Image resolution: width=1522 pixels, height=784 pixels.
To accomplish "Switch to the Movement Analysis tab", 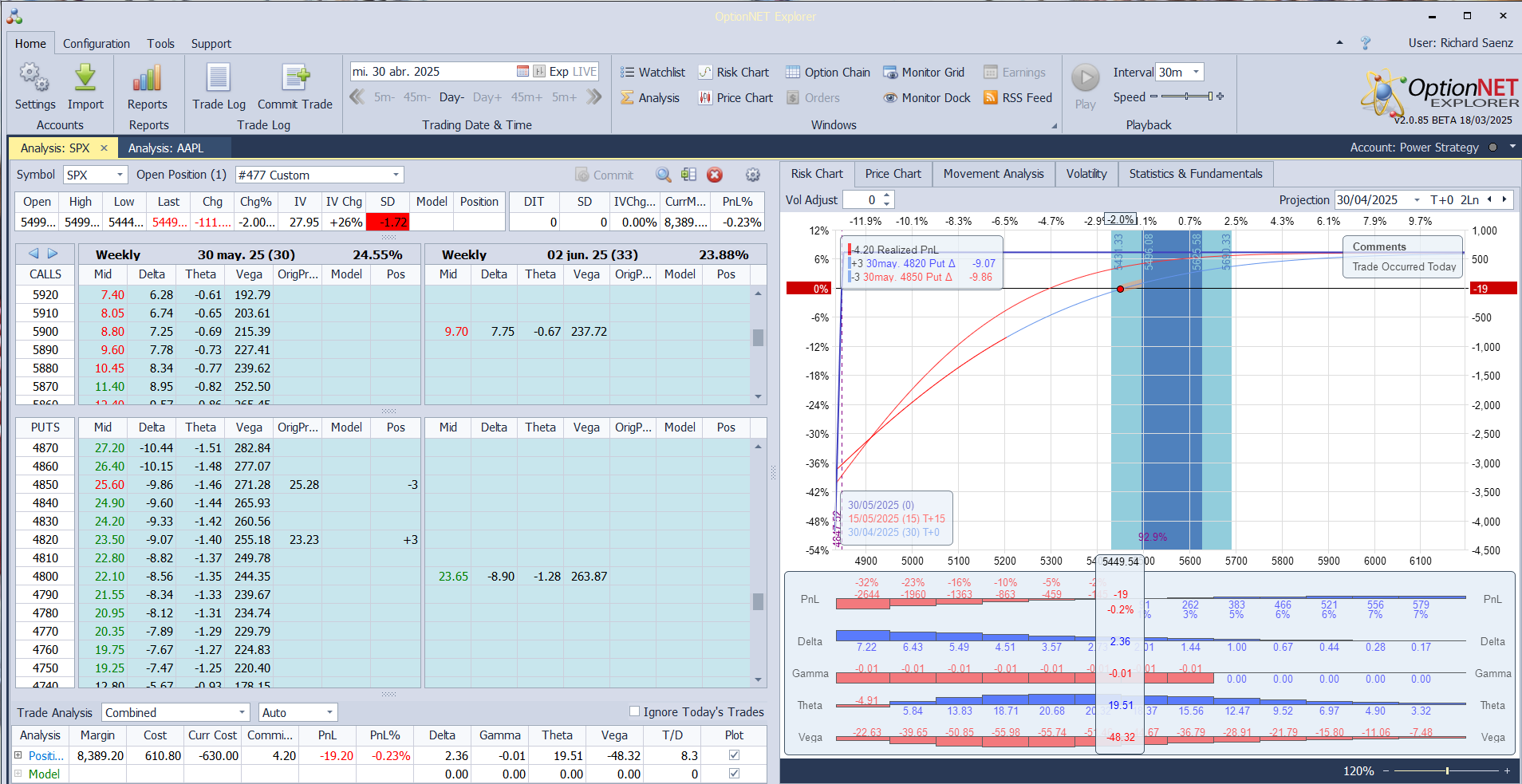I will (x=993, y=174).
